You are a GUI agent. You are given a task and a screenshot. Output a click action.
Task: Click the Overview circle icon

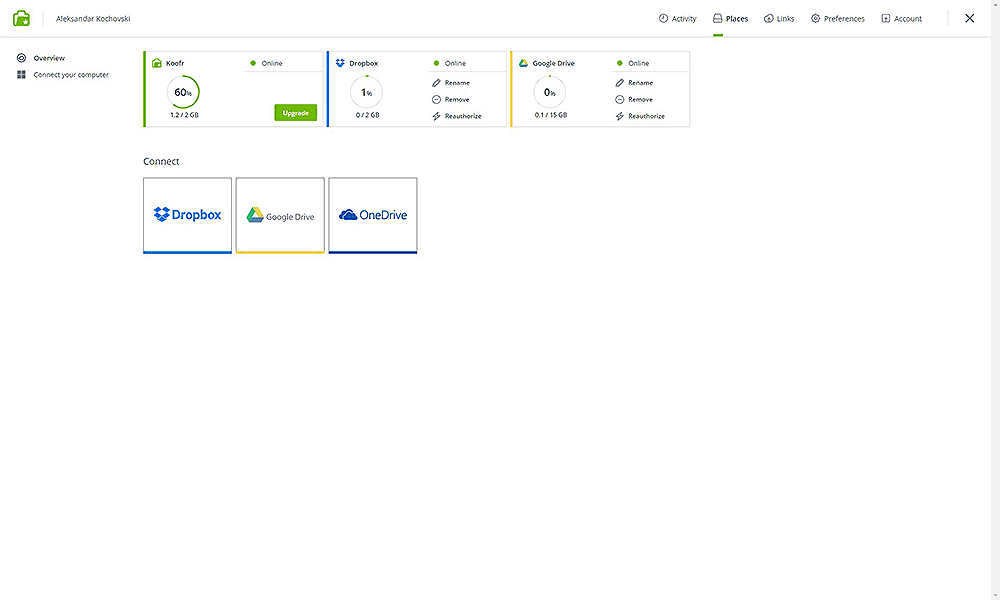21,58
